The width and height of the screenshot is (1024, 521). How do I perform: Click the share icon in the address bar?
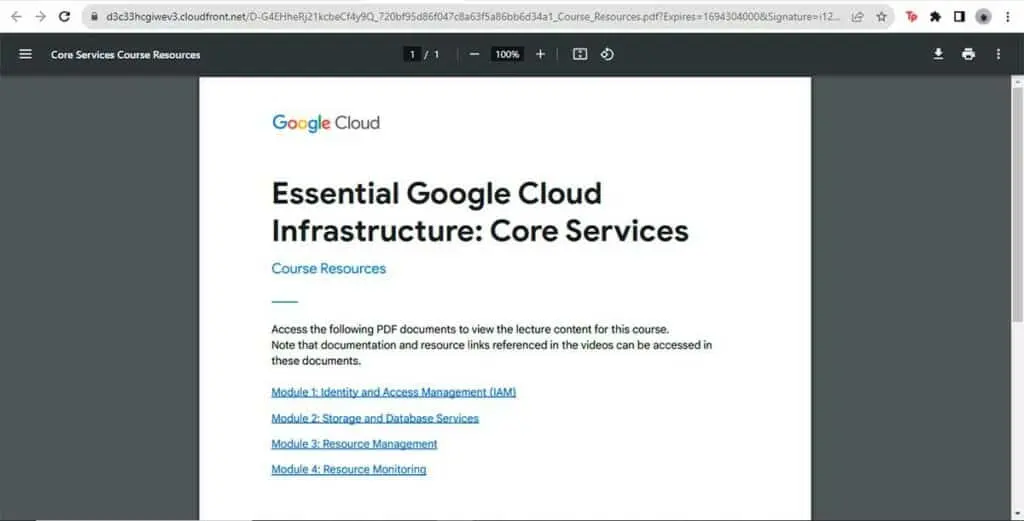click(857, 17)
